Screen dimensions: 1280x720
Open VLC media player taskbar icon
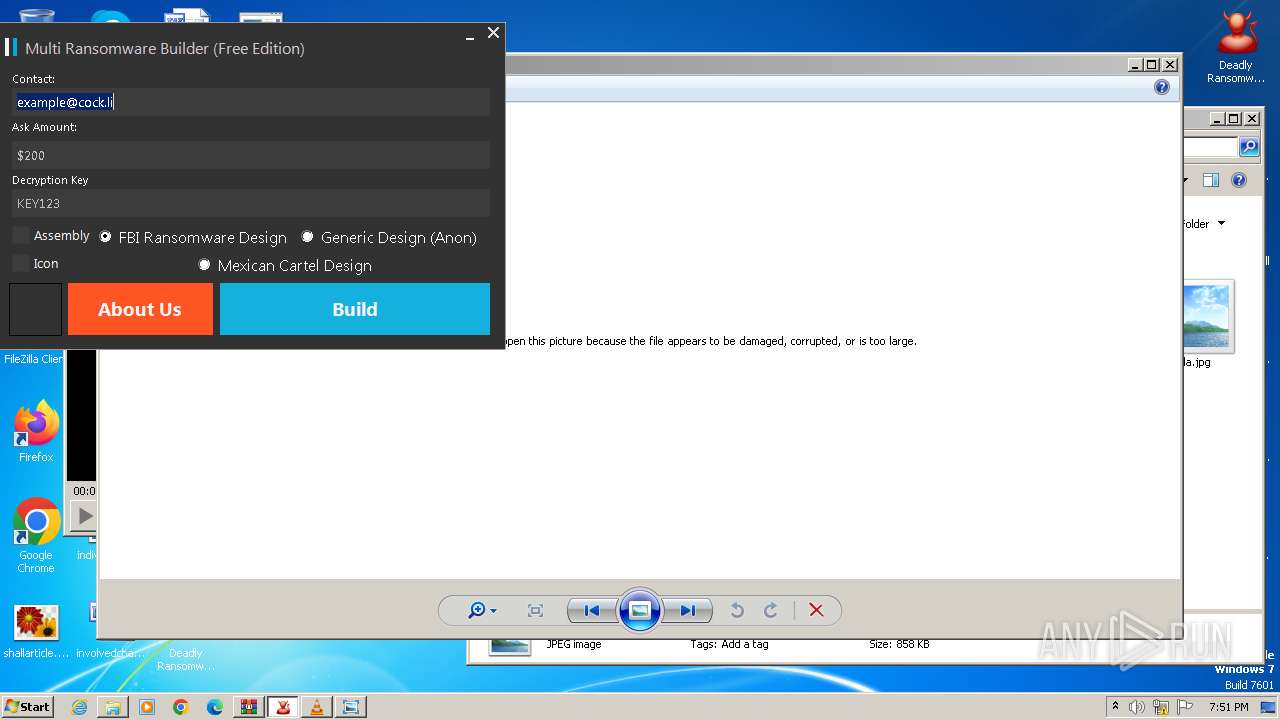(x=317, y=707)
